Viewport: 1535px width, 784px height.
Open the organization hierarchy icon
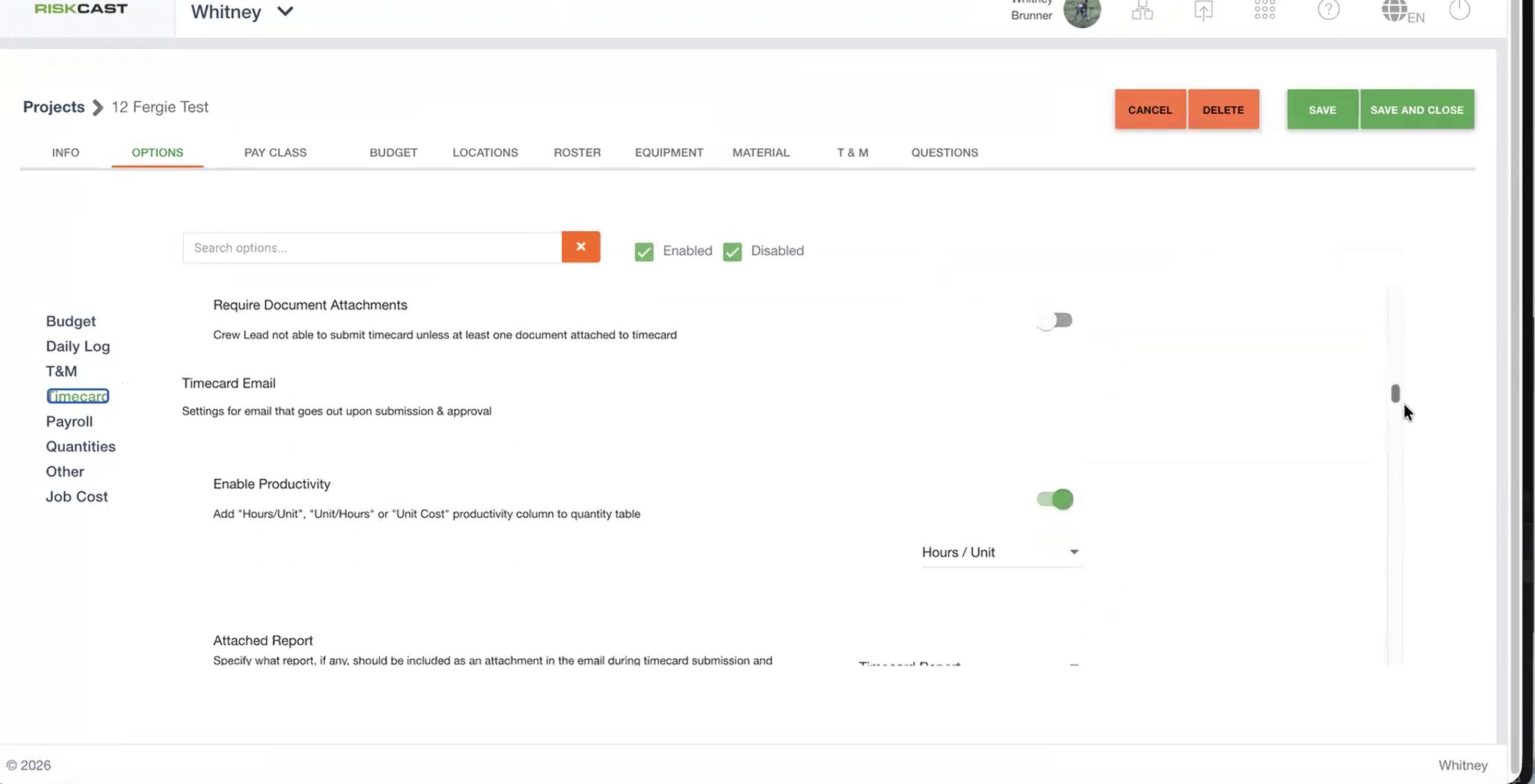coord(1142,10)
